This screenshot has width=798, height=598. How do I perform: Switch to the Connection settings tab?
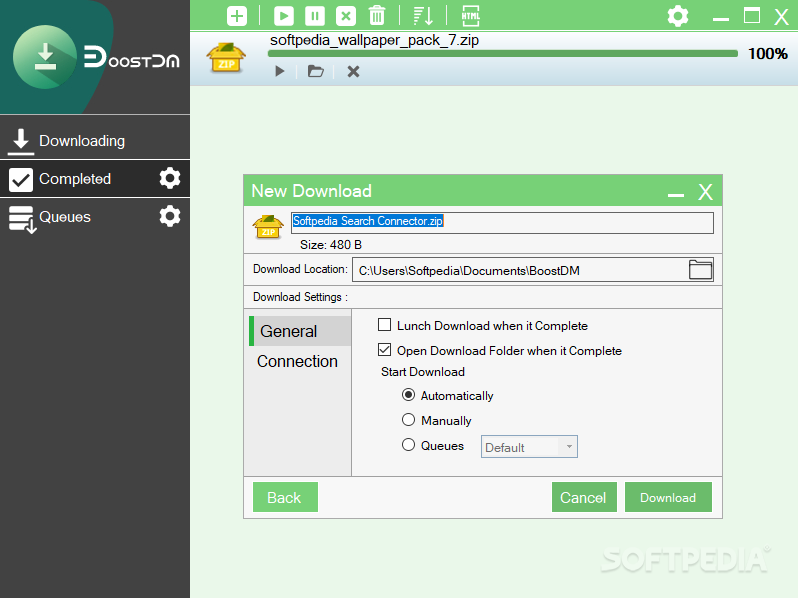point(297,361)
